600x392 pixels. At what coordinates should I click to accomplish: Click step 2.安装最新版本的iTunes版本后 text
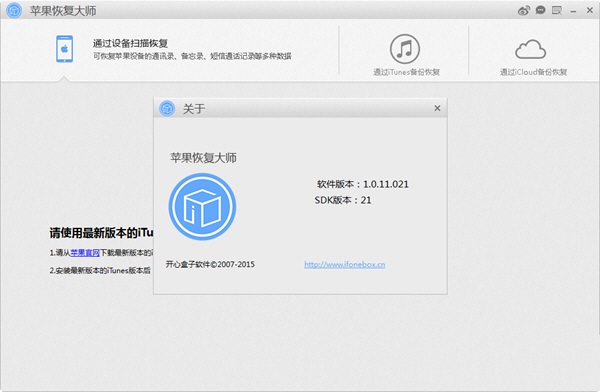100,270
